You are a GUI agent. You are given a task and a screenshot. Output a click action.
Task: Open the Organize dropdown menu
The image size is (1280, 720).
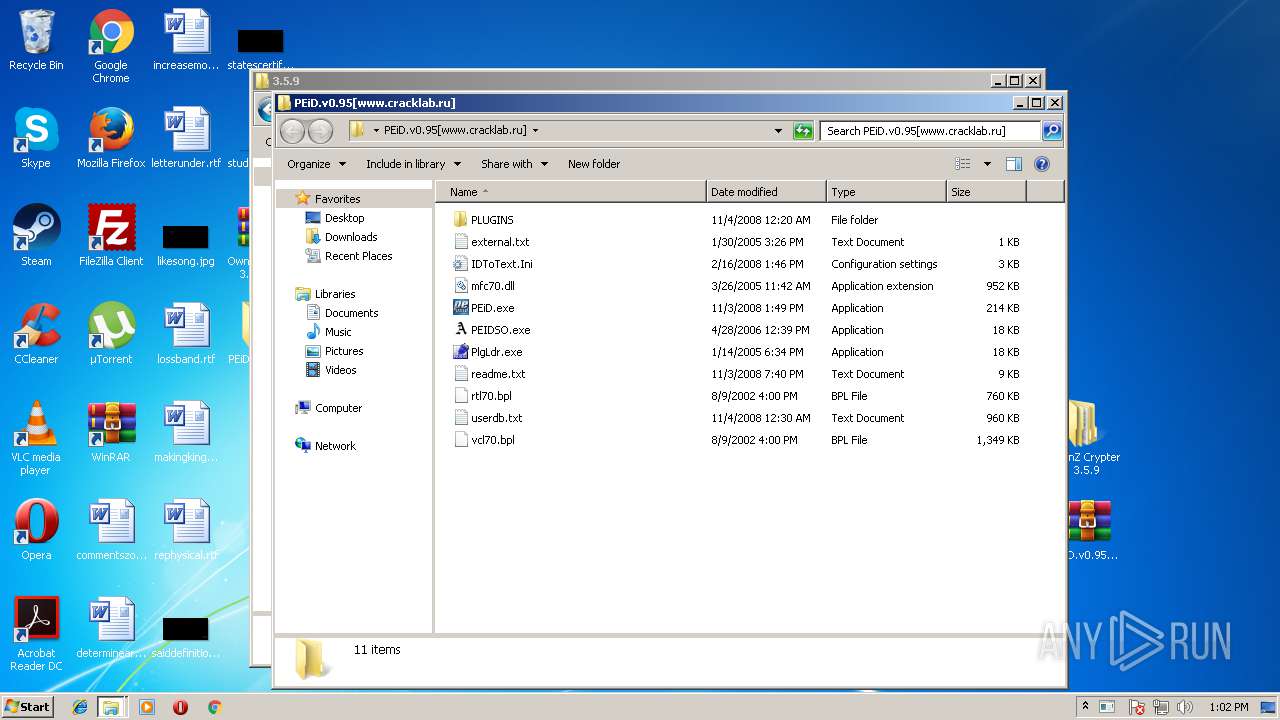click(x=316, y=164)
